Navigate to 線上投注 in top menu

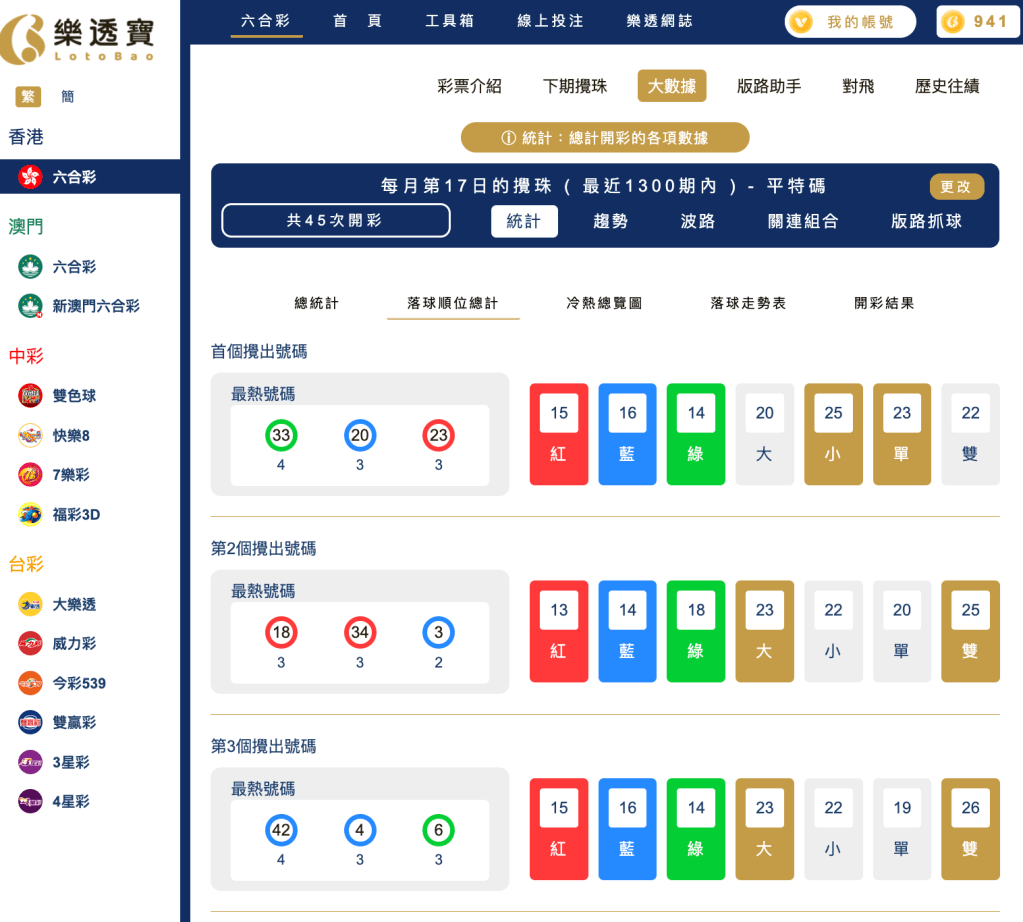[548, 21]
